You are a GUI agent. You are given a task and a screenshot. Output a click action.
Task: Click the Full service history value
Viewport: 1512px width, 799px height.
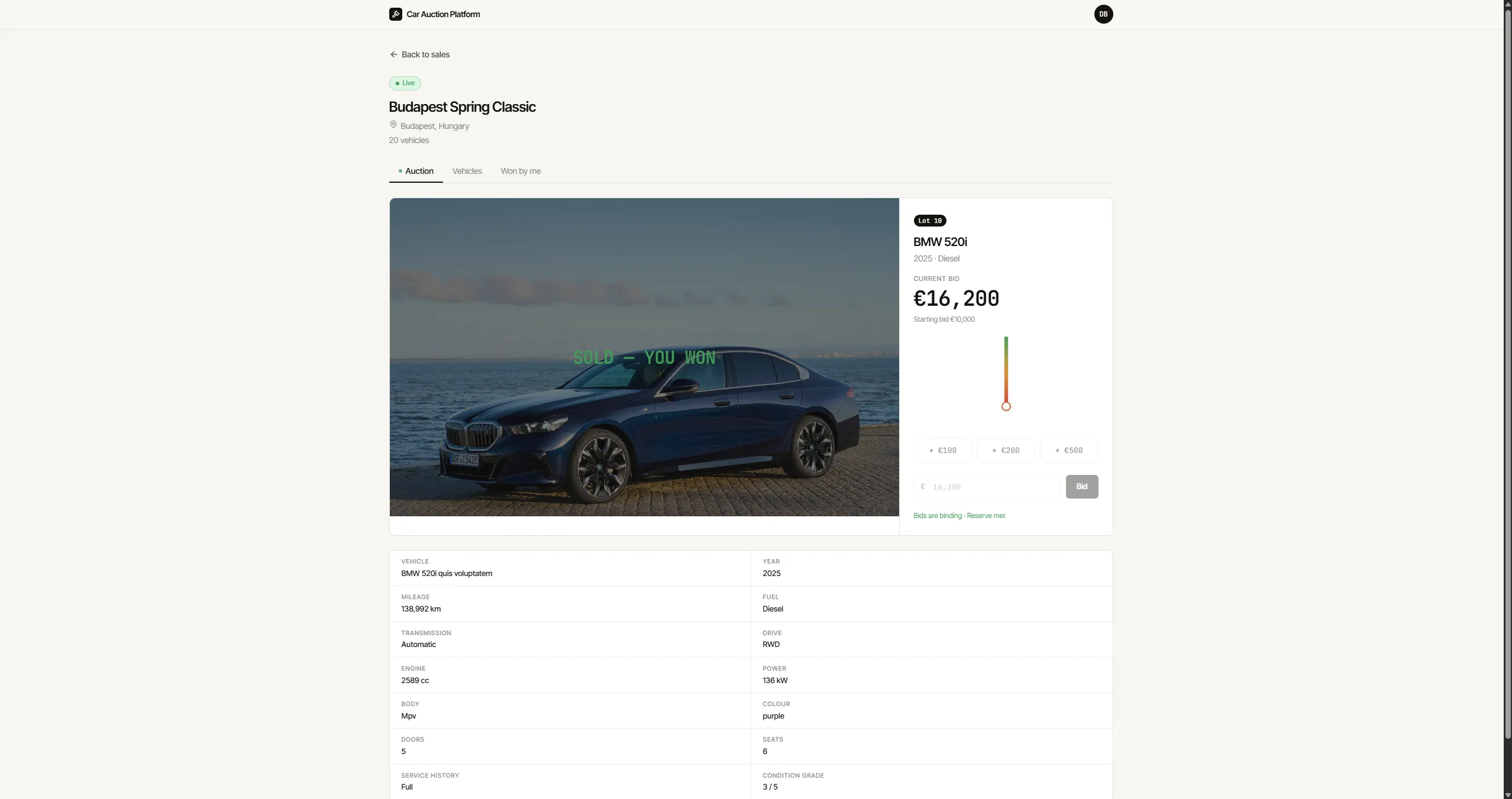coord(407,787)
